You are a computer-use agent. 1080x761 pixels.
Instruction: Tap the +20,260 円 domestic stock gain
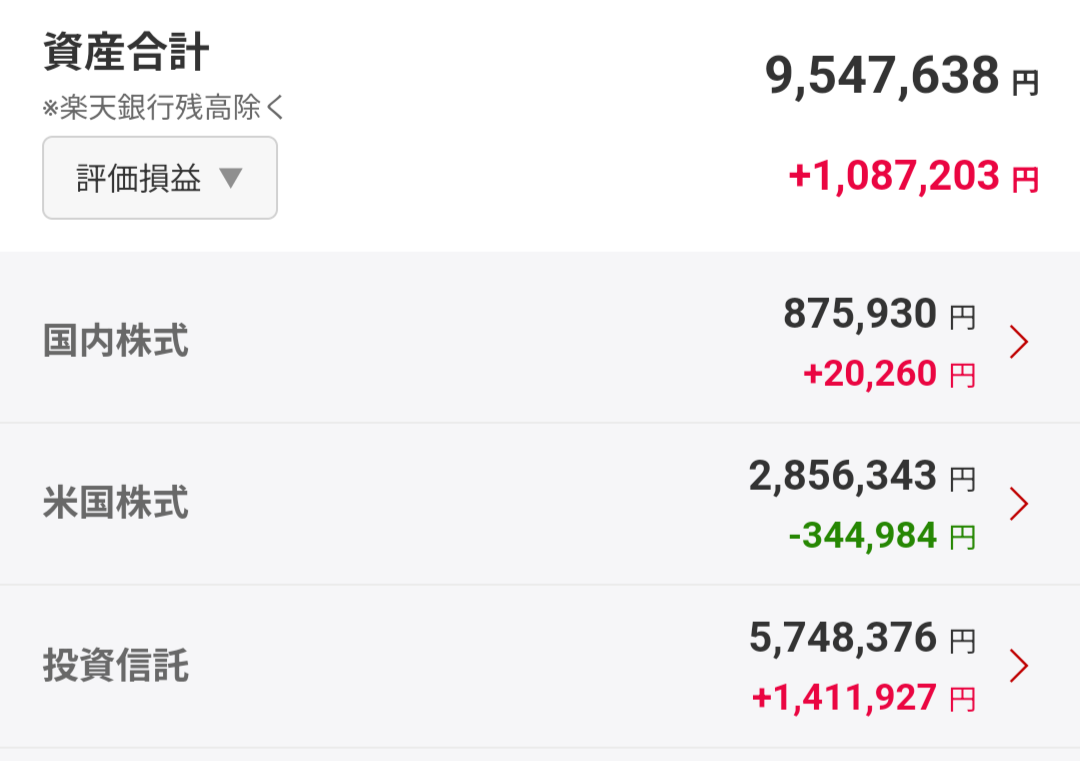tap(889, 374)
